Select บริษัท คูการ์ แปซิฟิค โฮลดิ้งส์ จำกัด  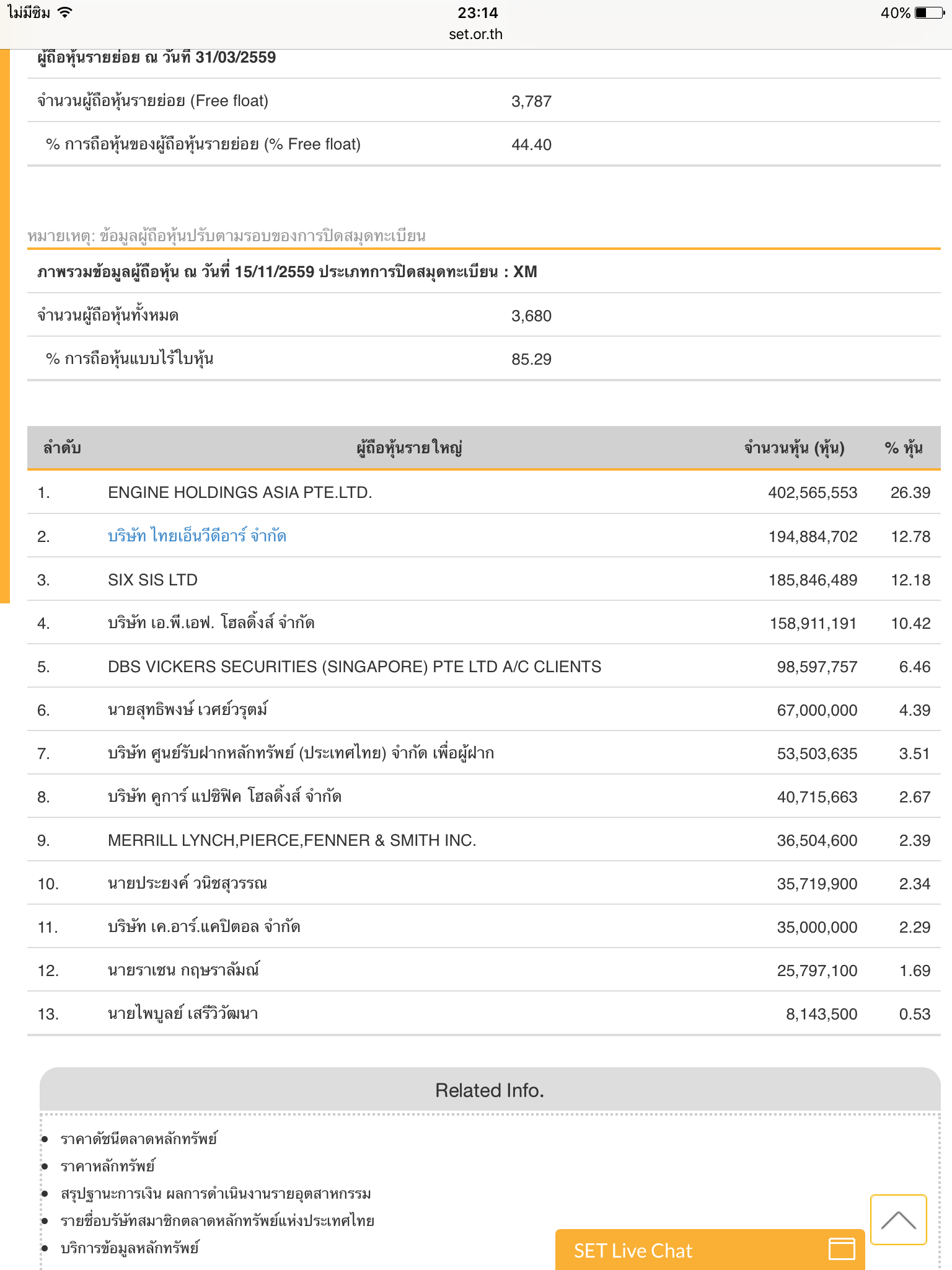click(224, 796)
